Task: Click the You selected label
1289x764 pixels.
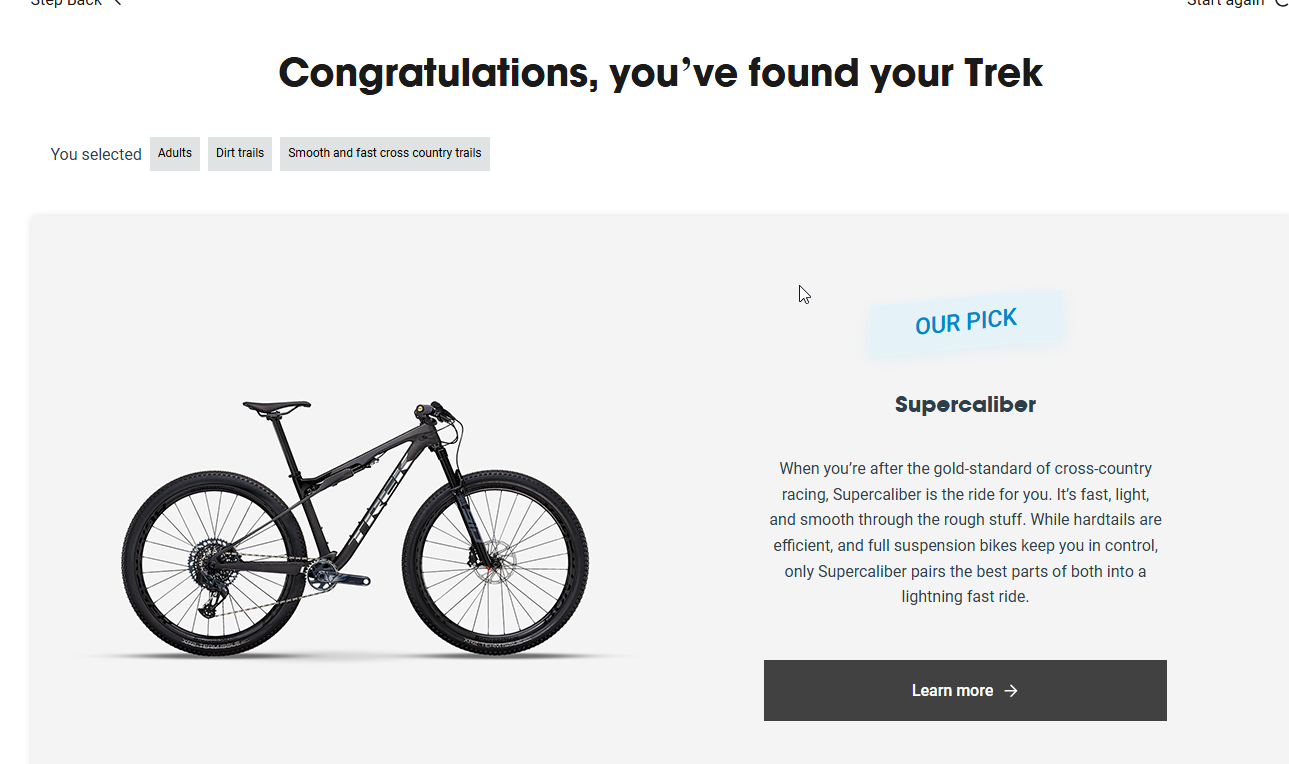Action: [x=96, y=154]
